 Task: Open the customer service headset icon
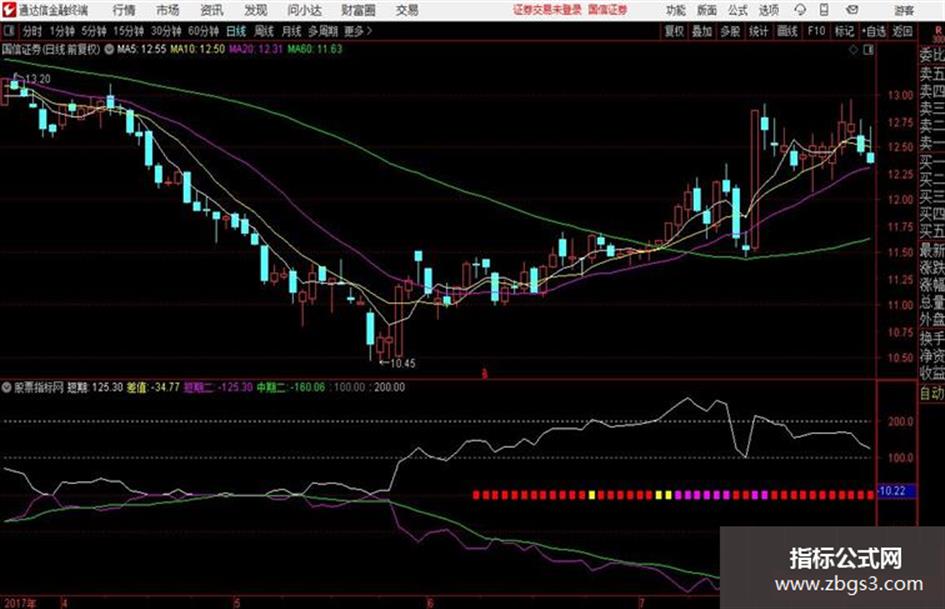pyautogui.click(x=800, y=10)
